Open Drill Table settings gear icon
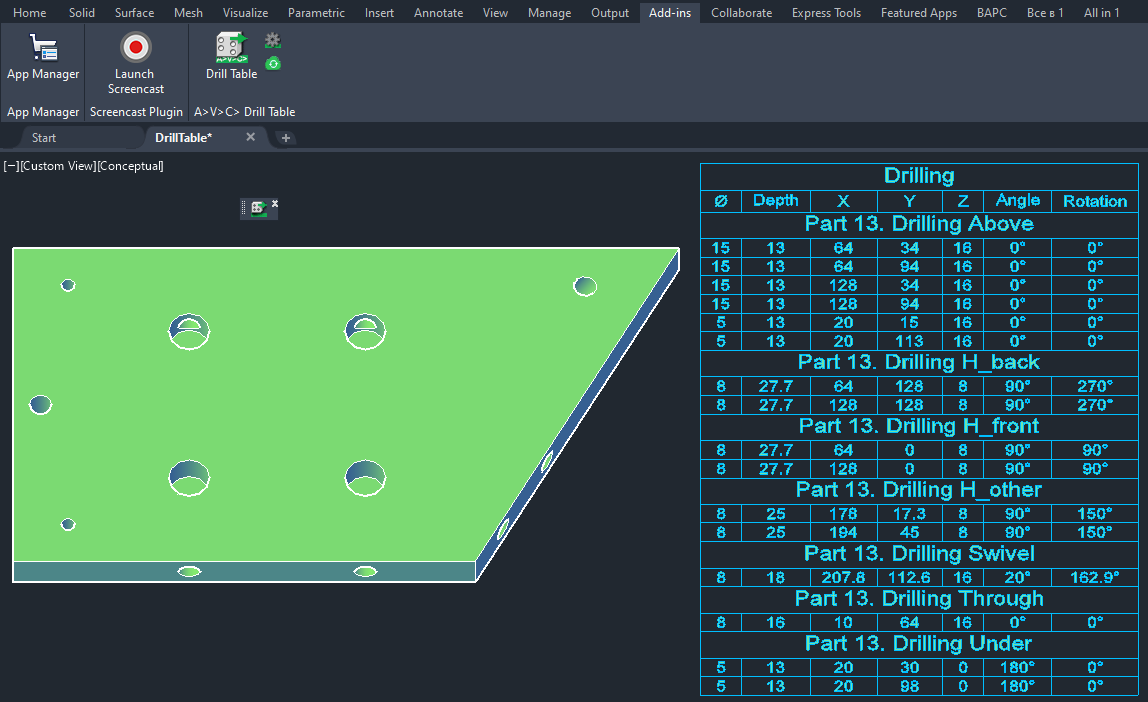Screen dimensions: 1148x702 273,41
